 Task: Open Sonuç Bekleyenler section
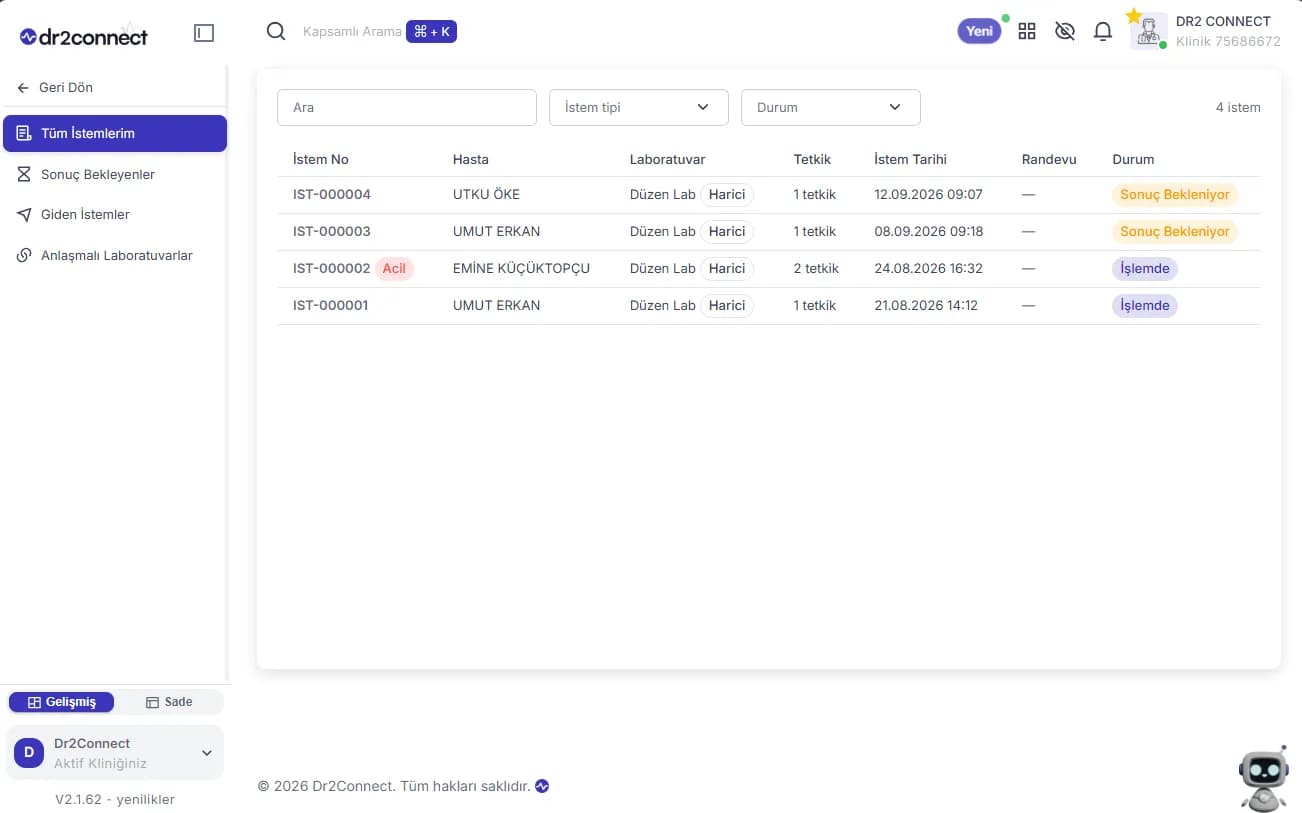[115, 174]
